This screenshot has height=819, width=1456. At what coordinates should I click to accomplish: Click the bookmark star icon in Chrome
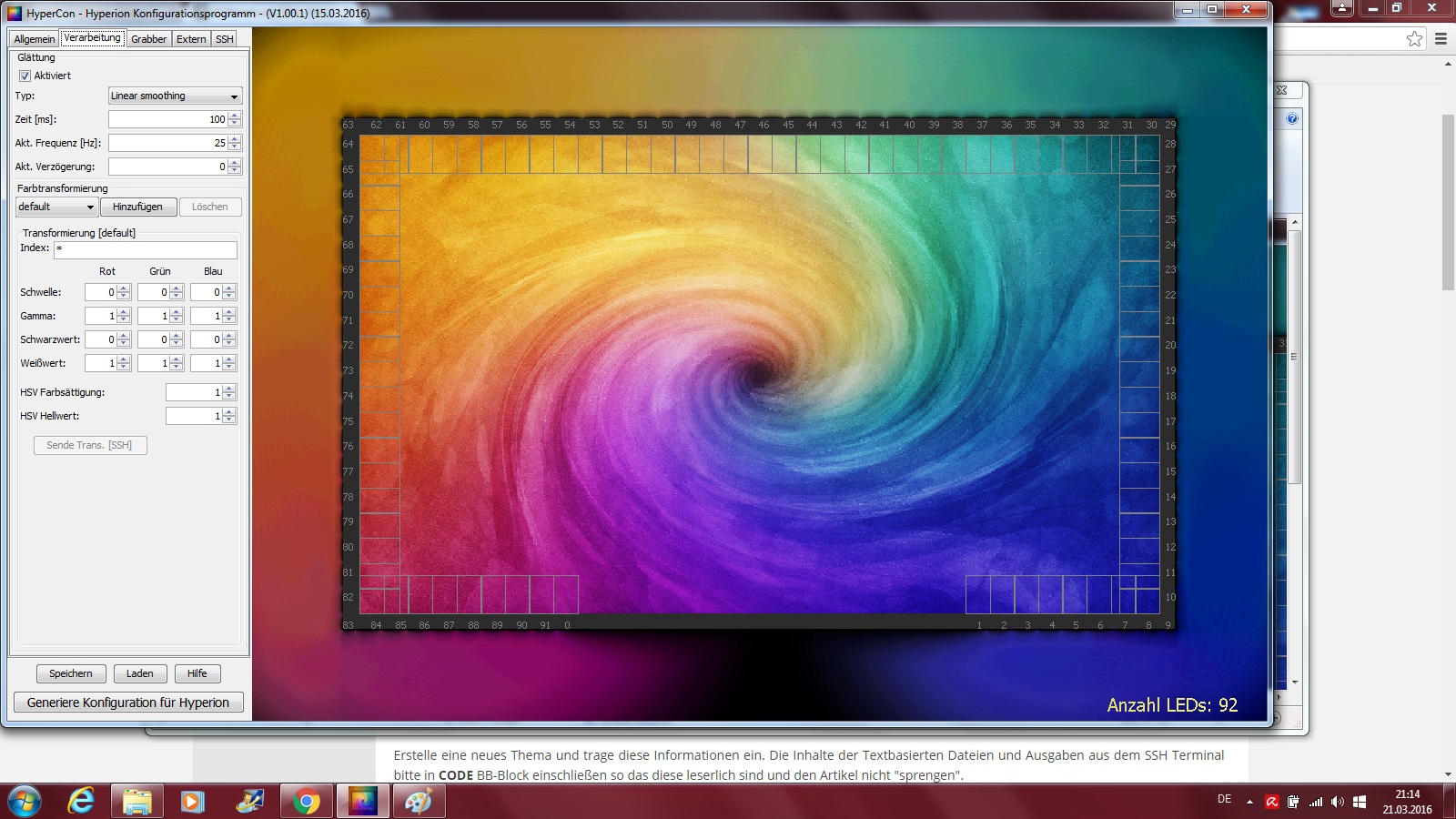pos(1414,39)
